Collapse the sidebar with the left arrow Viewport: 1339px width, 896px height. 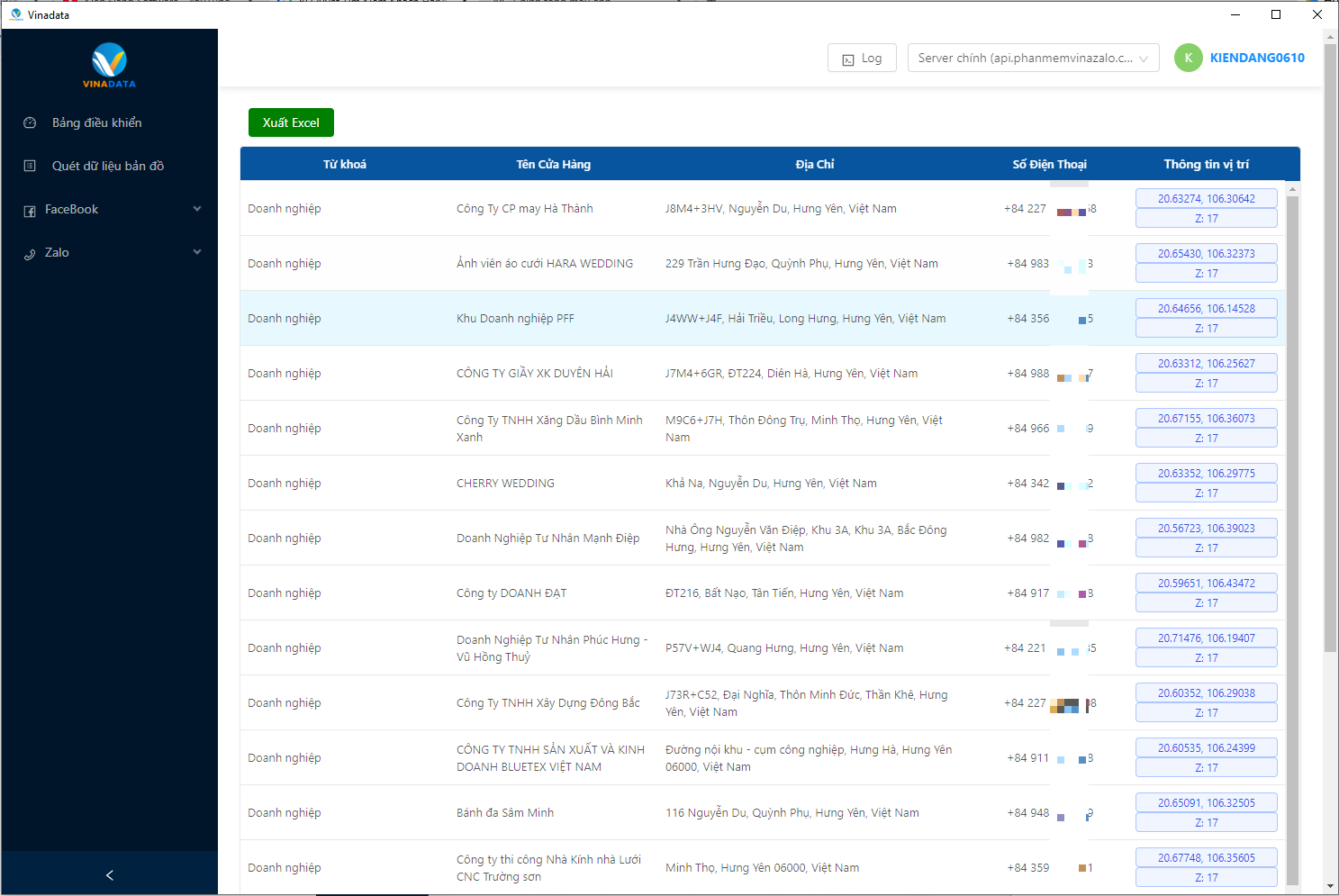click(110, 874)
